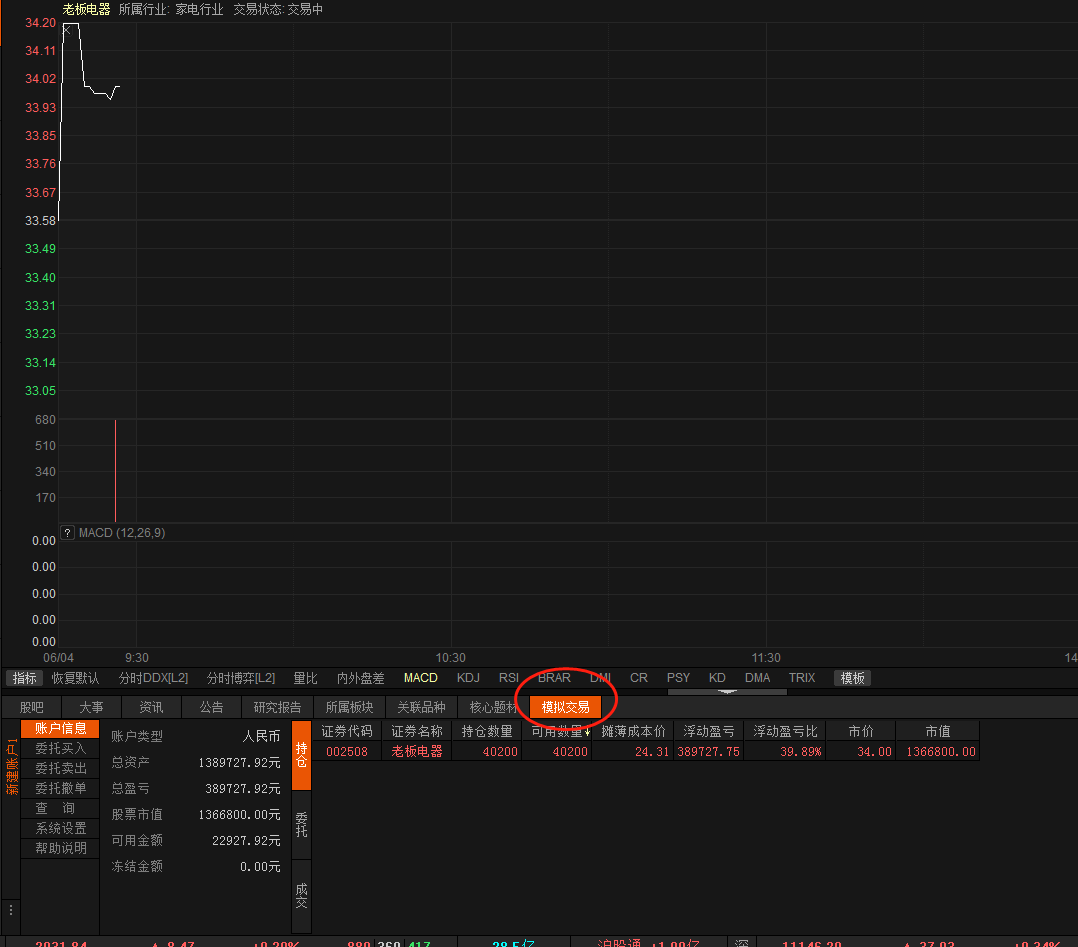Open 系统设置 in the trading menu

tap(61, 828)
